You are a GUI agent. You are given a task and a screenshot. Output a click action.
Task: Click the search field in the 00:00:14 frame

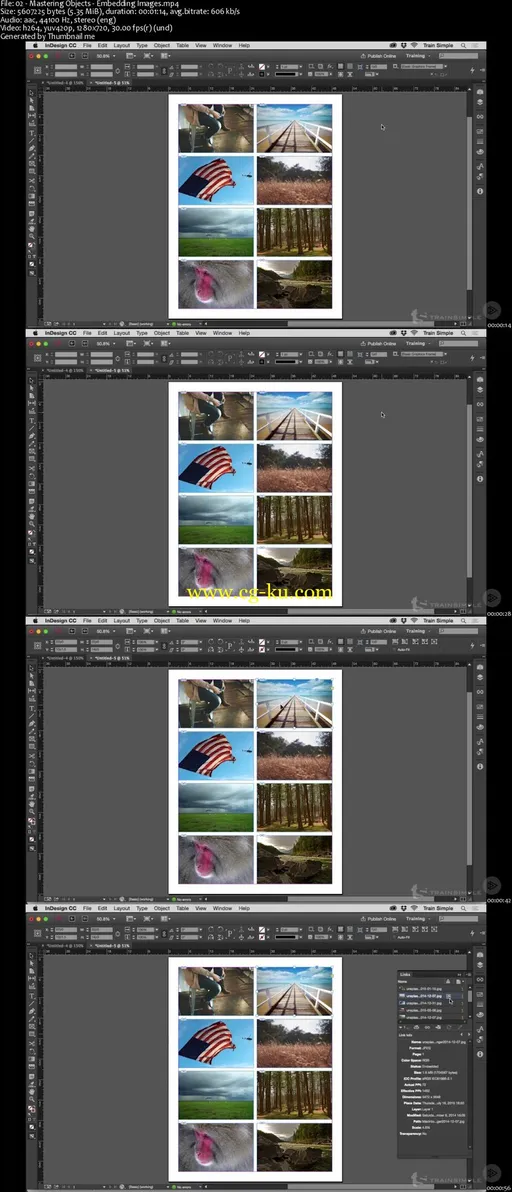point(459,55)
